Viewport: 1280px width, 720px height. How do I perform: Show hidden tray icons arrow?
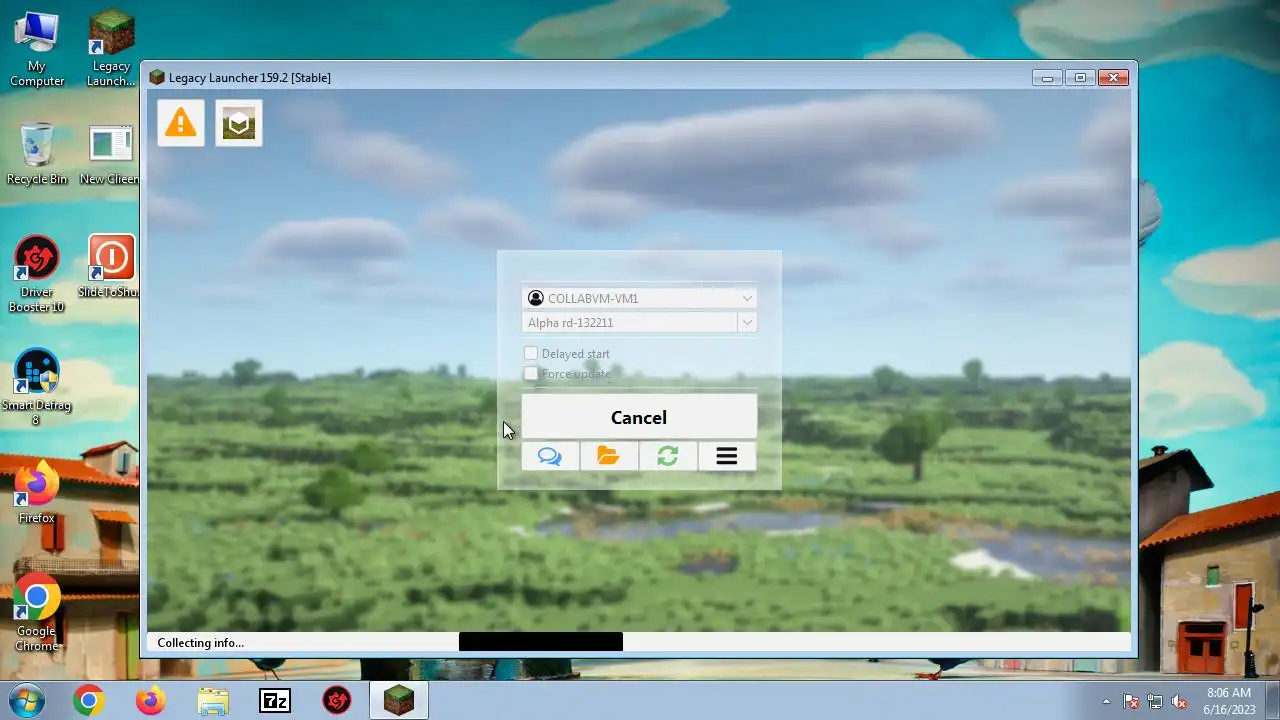(x=1106, y=701)
